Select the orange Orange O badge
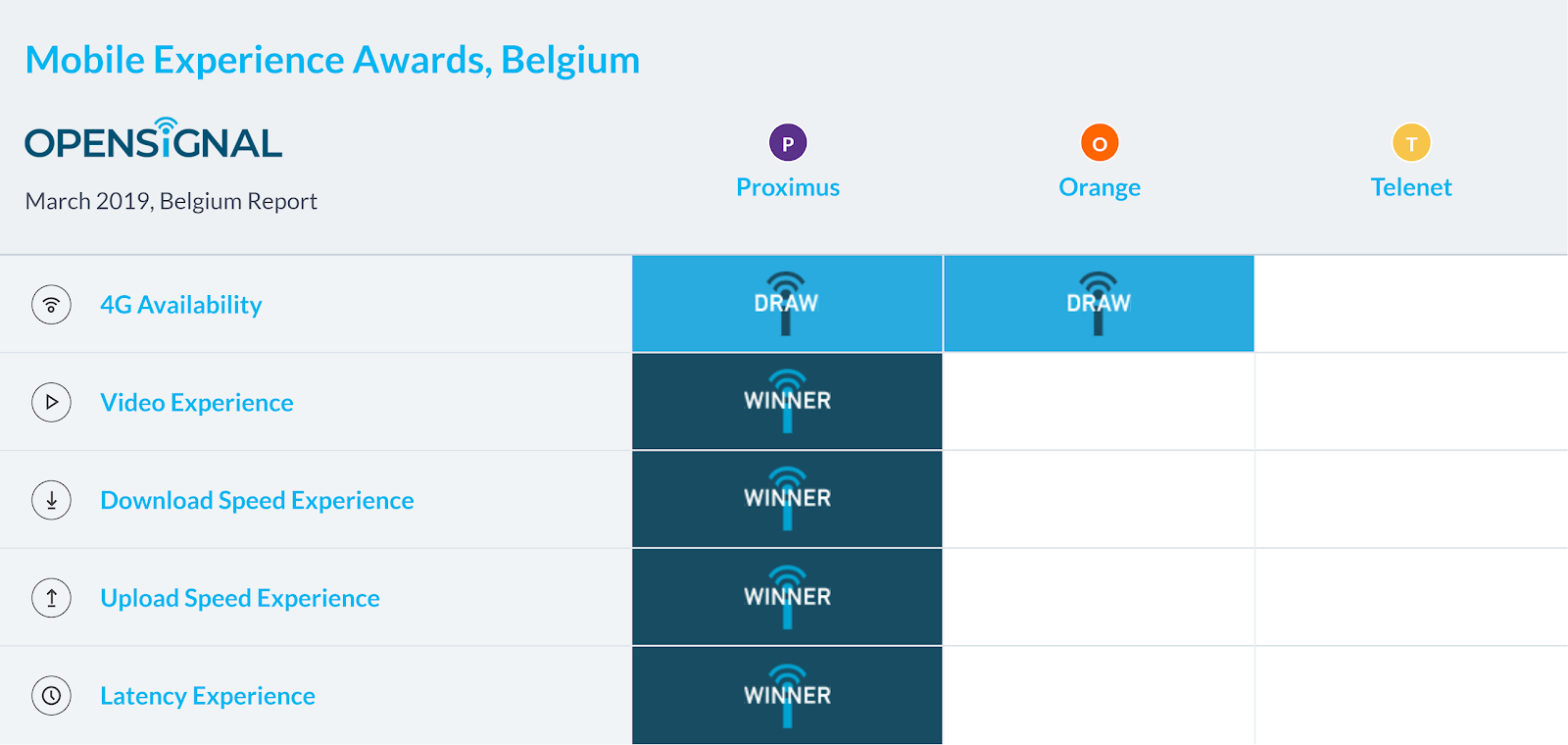This screenshot has height=745, width=1568. pos(1100,143)
